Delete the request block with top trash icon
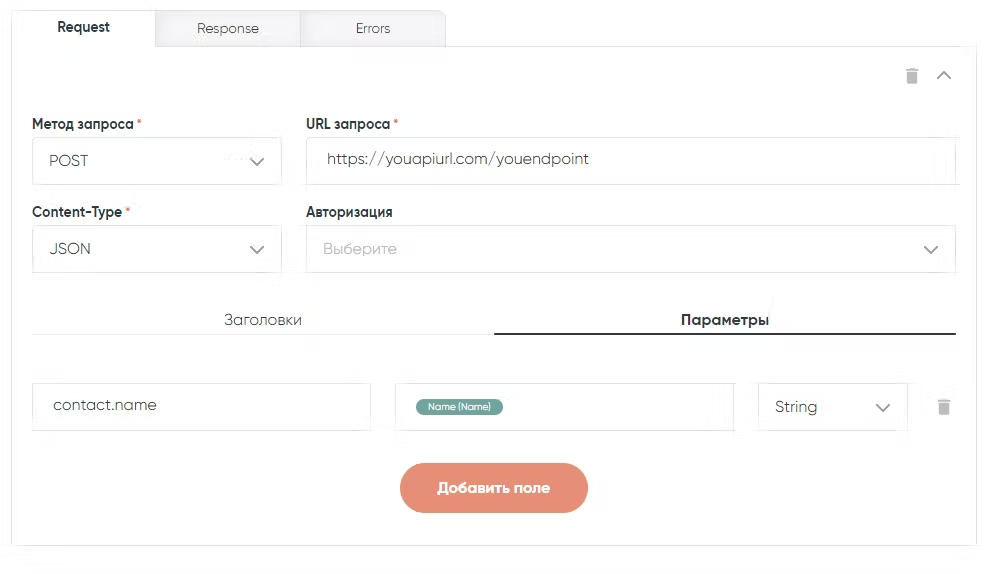Screen dimensions: 1008x574 [911, 76]
